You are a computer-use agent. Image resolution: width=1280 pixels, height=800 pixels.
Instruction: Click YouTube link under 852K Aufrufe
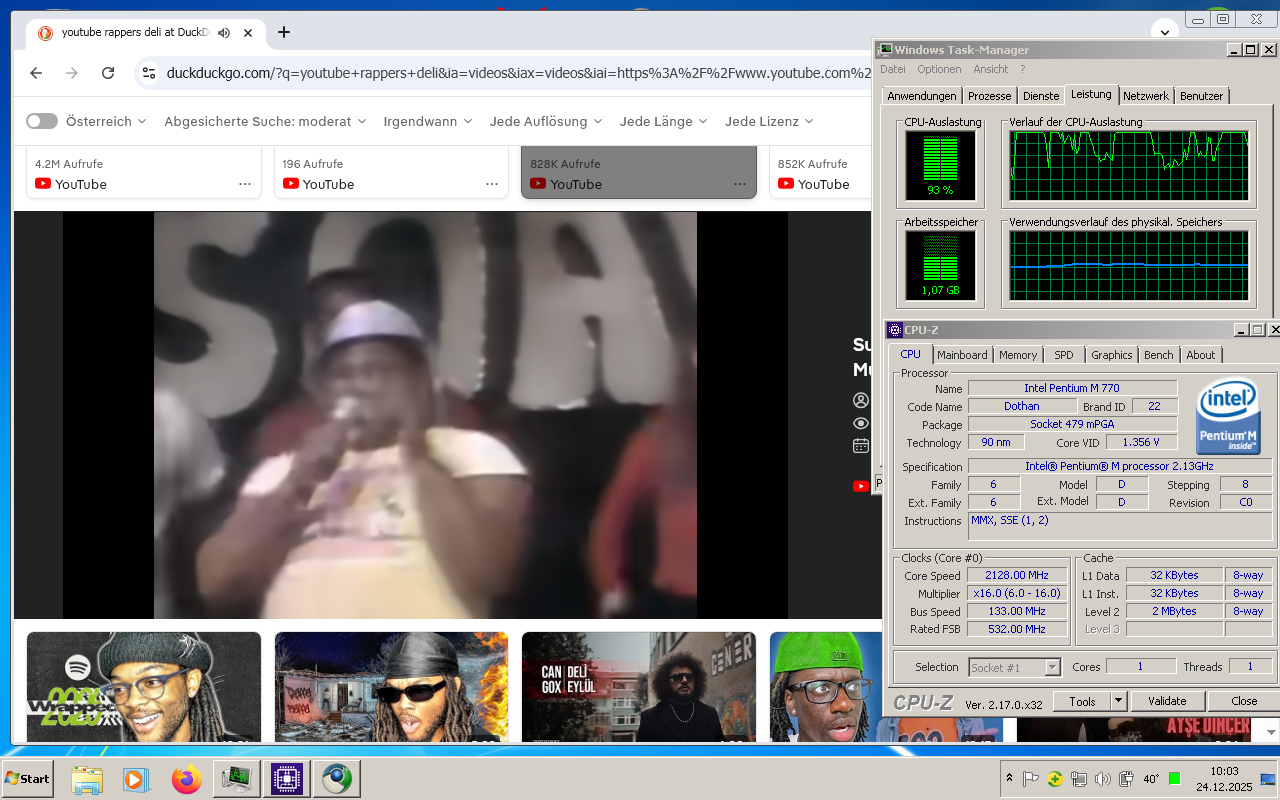click(x=814, y=184)
